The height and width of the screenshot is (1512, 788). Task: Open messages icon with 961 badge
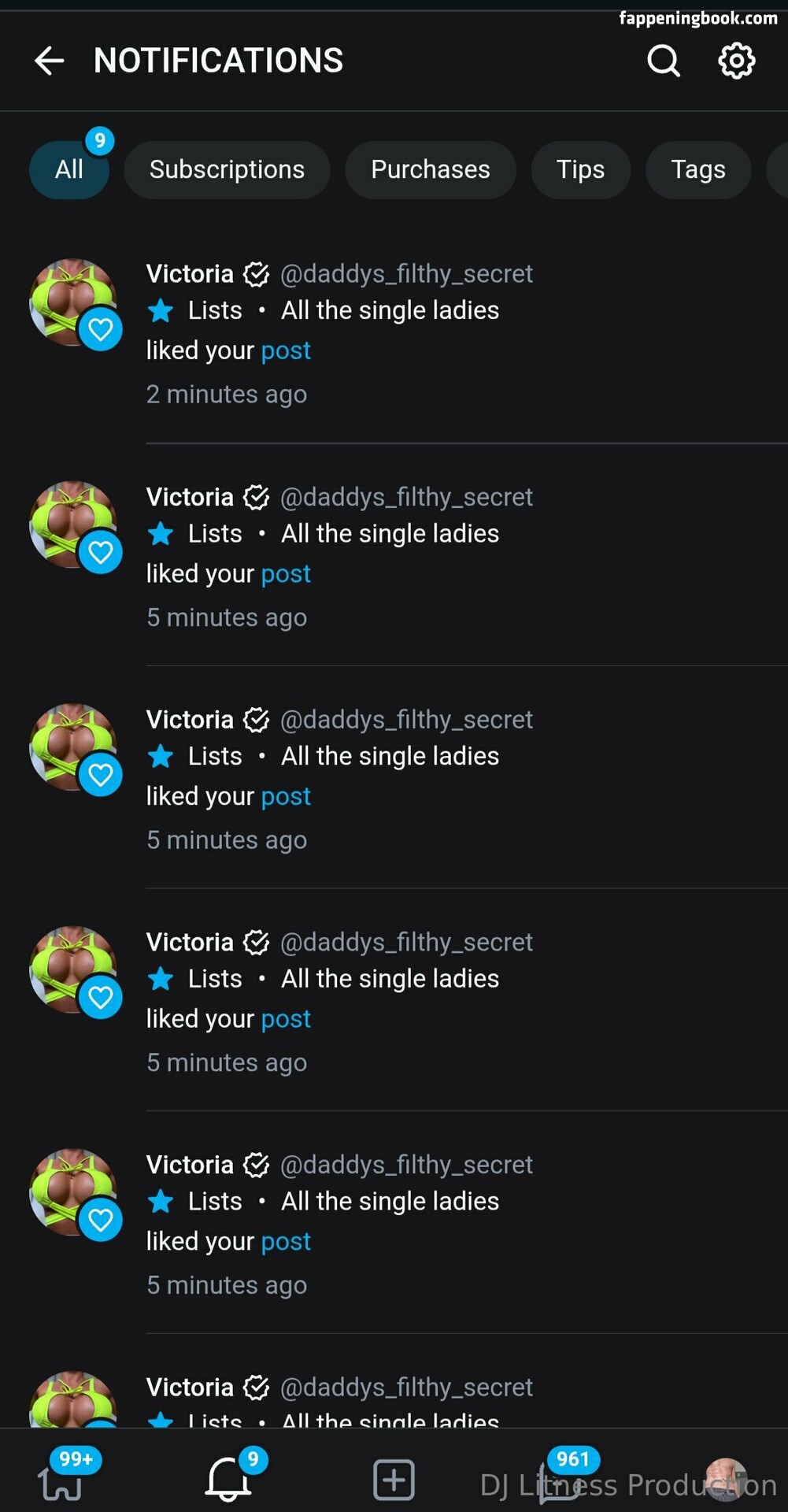point(560,1480)
